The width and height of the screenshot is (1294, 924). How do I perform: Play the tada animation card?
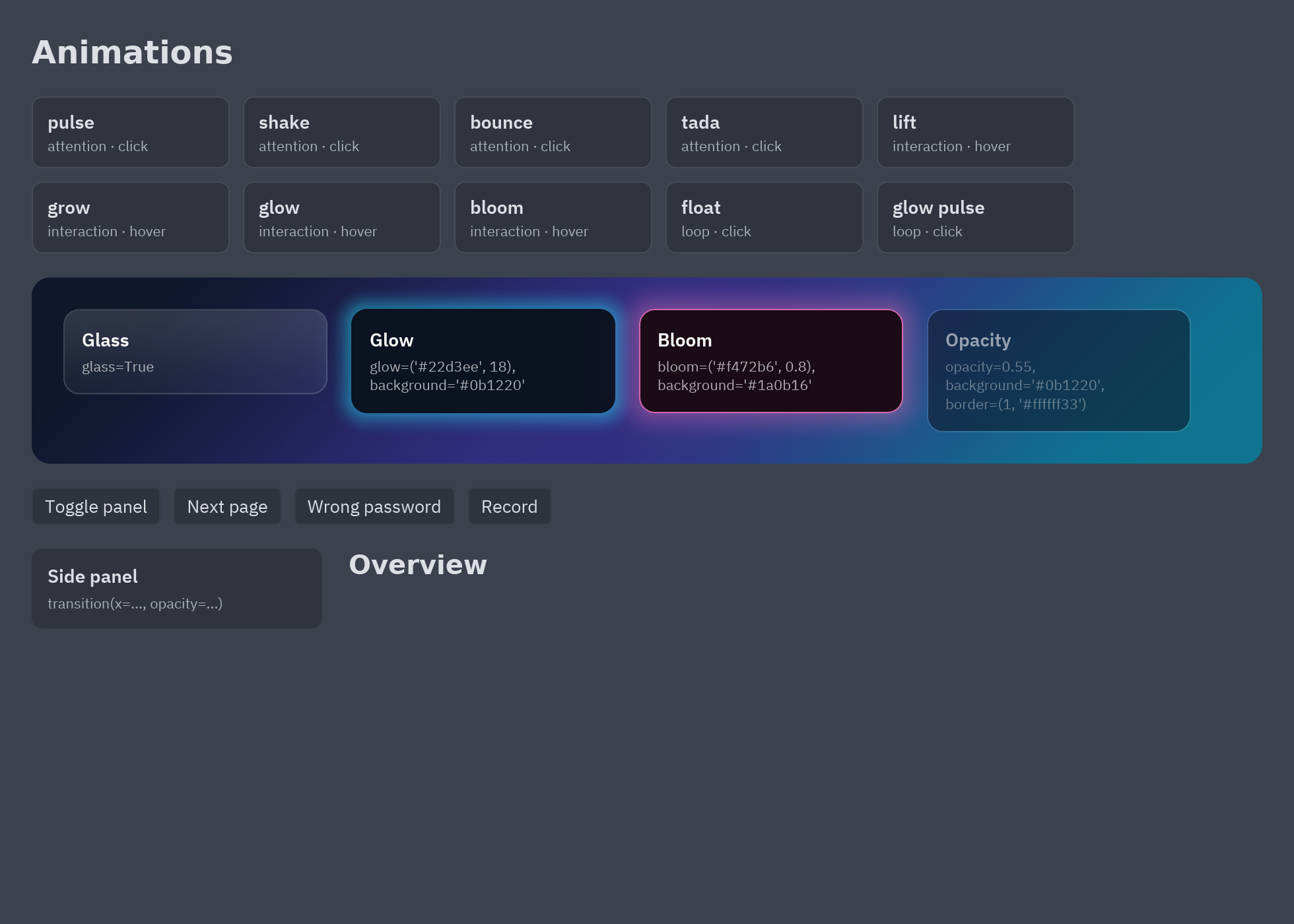[x=765, y=133]
